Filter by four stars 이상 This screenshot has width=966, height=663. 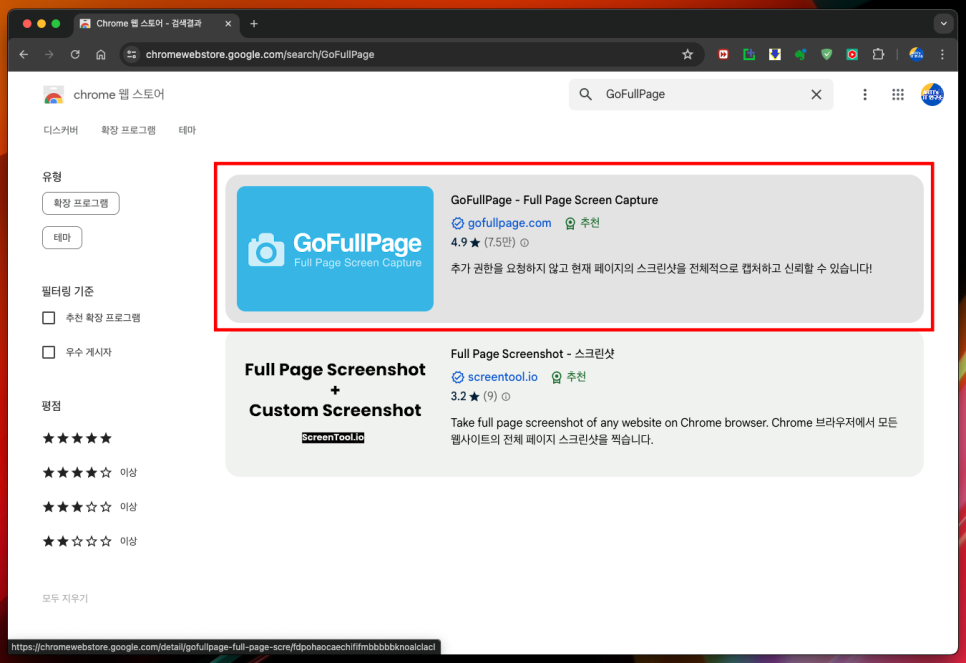(89, 473)
